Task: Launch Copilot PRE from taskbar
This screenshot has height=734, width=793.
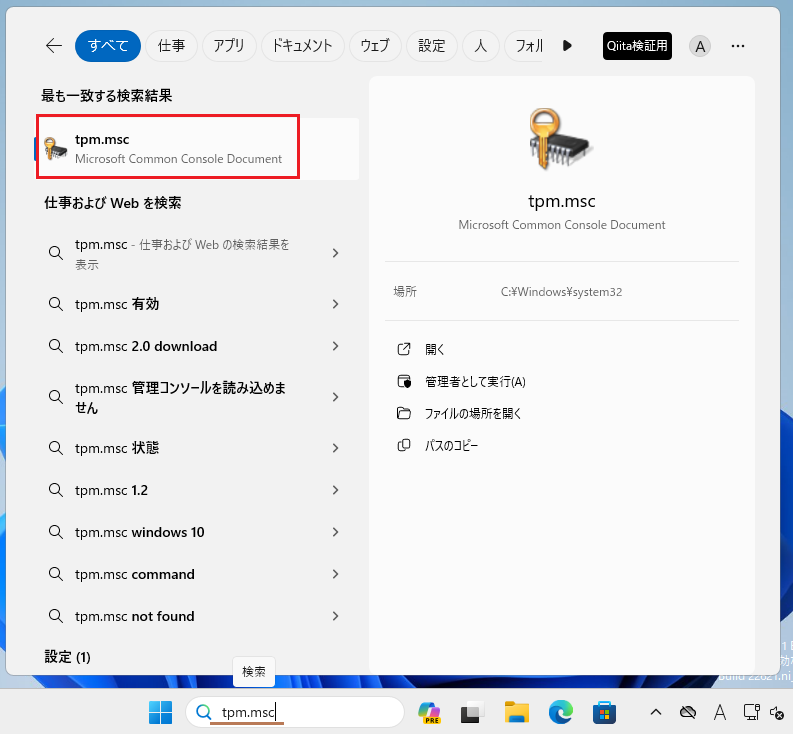Action: pyautogui.click(x=429, y=712)
